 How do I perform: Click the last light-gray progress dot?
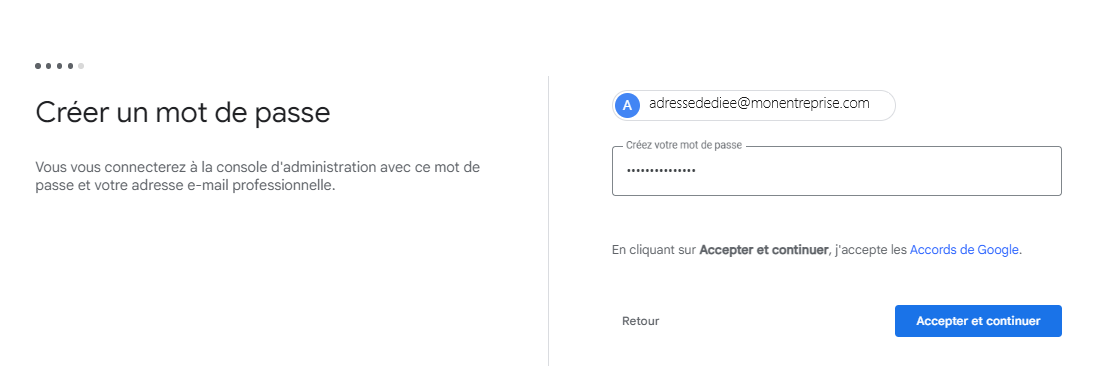pyautogui.click(x=81, y=66)
